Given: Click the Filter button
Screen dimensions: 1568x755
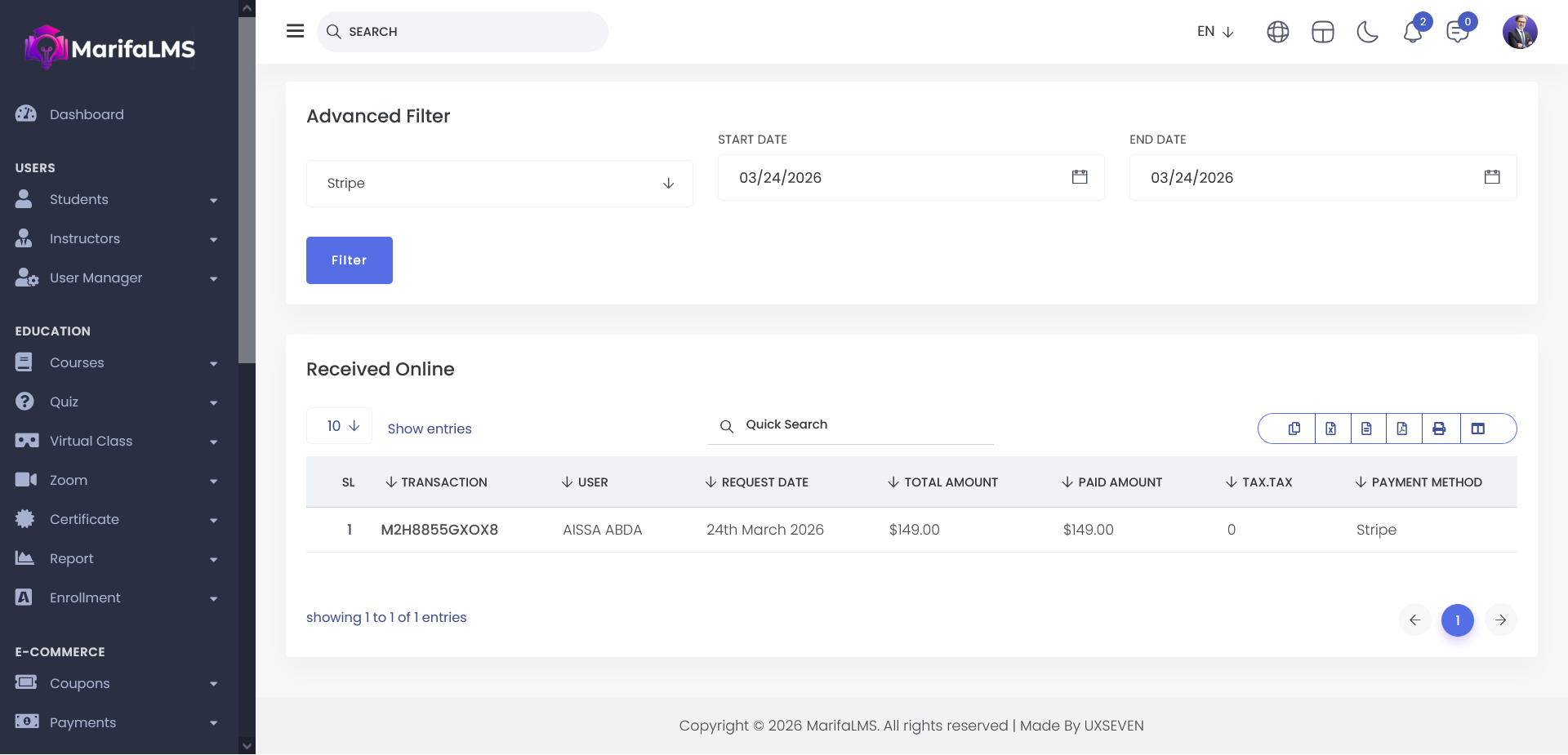Looking at the screenshot, I should (x=349, y=260).
